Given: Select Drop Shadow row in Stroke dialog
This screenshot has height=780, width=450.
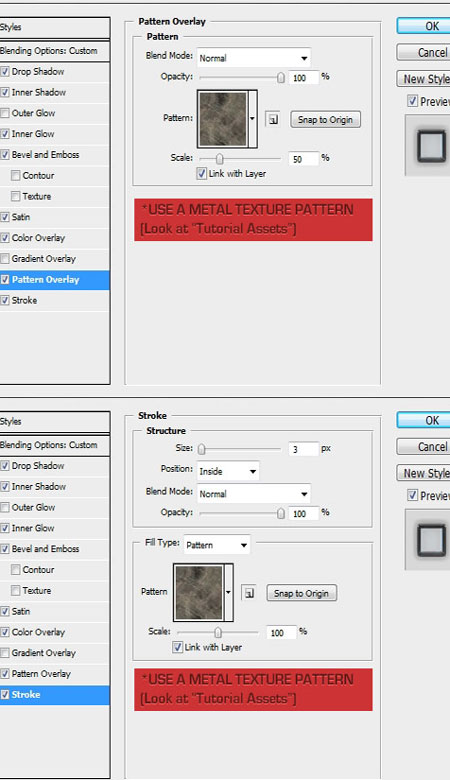Looking at the screenshot, I should click(x=54, y=466).
